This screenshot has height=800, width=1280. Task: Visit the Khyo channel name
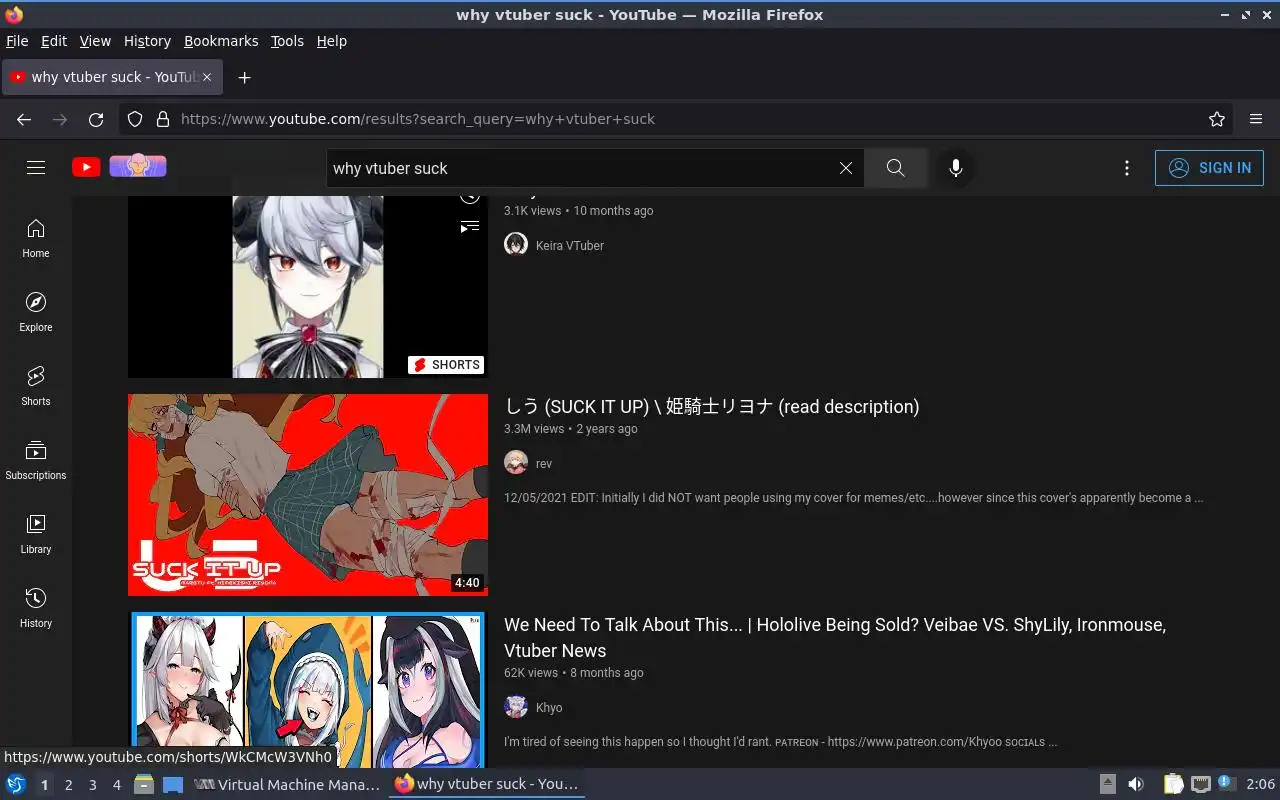549,707
